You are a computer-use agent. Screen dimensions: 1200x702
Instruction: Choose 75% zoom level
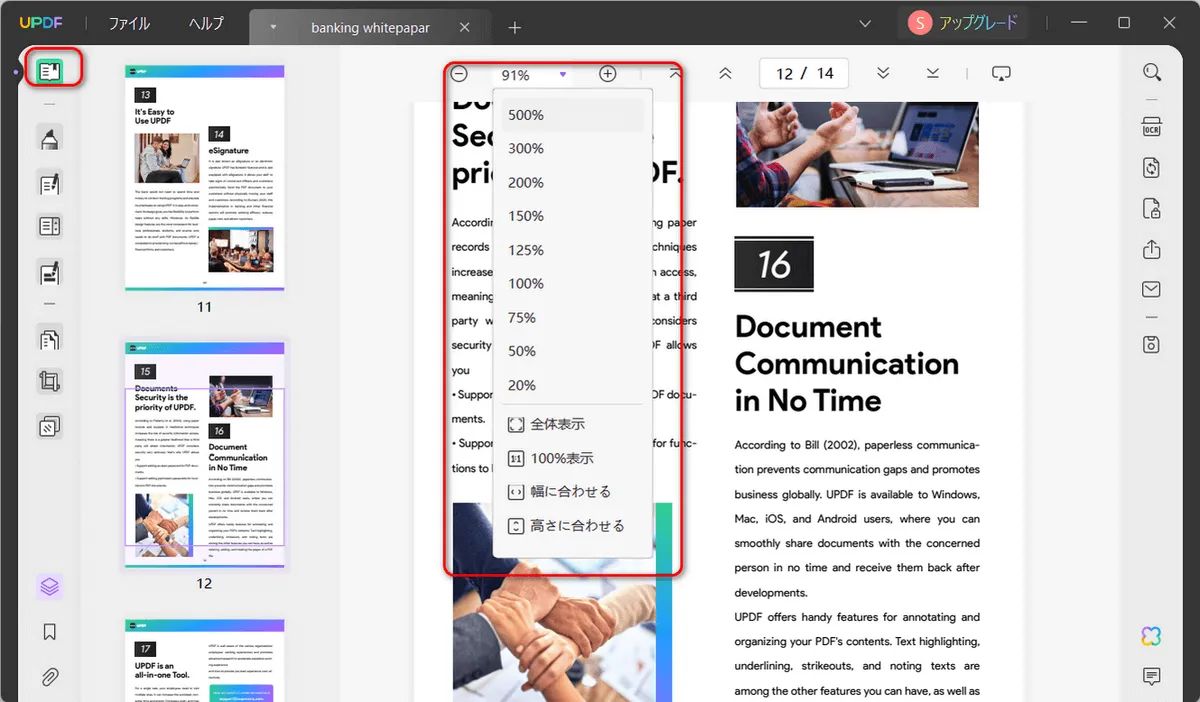pyautogui.click(x=573, y=318)
